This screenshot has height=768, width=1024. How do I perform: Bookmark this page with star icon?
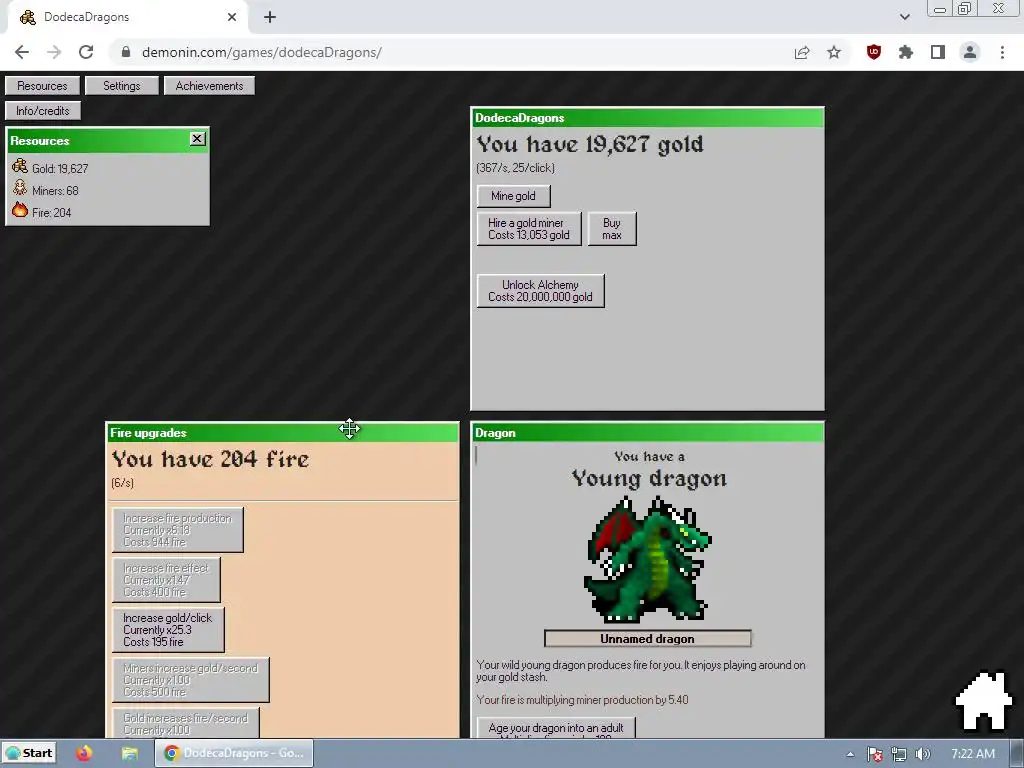(834, 52)
